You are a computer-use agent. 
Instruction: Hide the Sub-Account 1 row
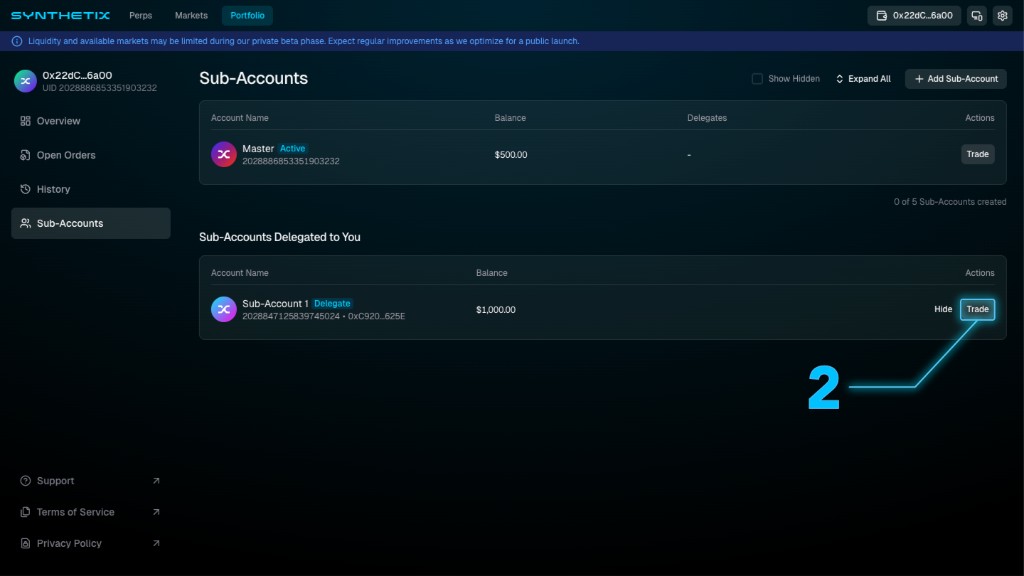(942, 309)
